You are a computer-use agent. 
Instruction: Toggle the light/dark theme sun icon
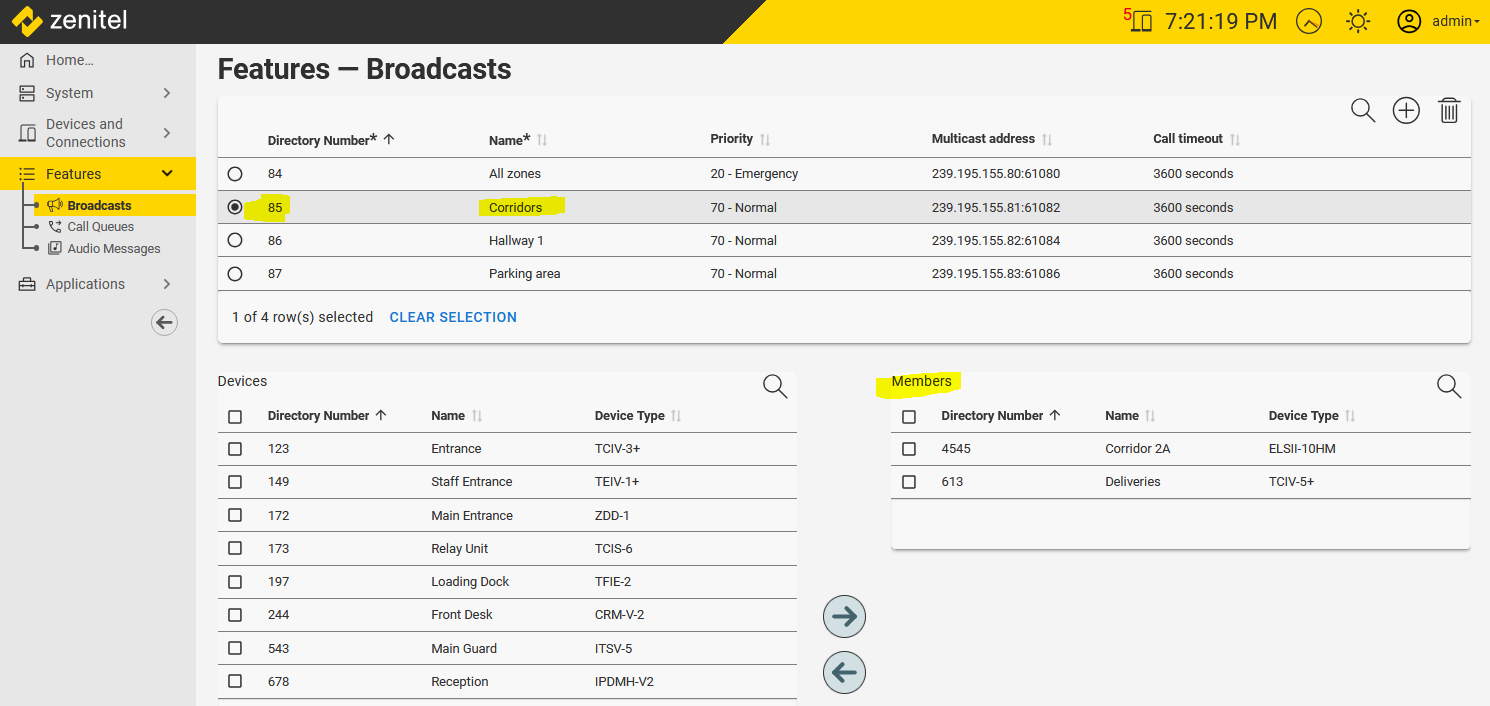click(1357, 21)
